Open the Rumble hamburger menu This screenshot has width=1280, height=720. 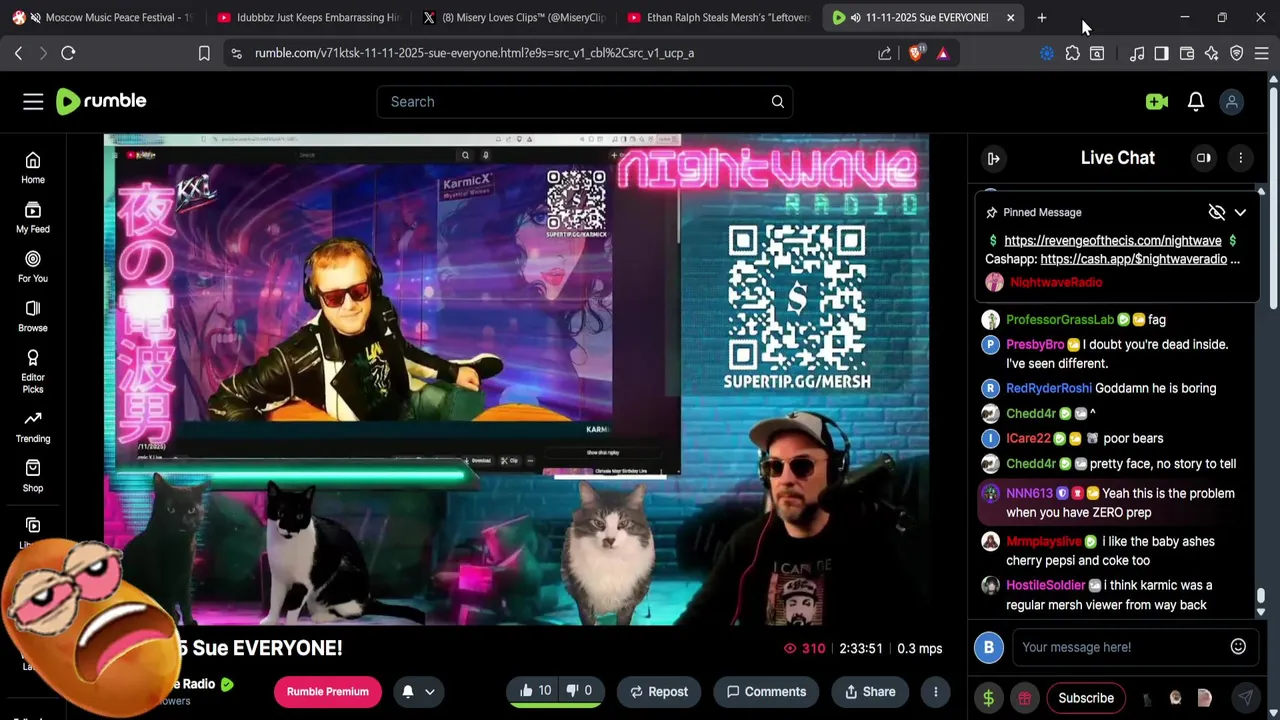(33, 101)
